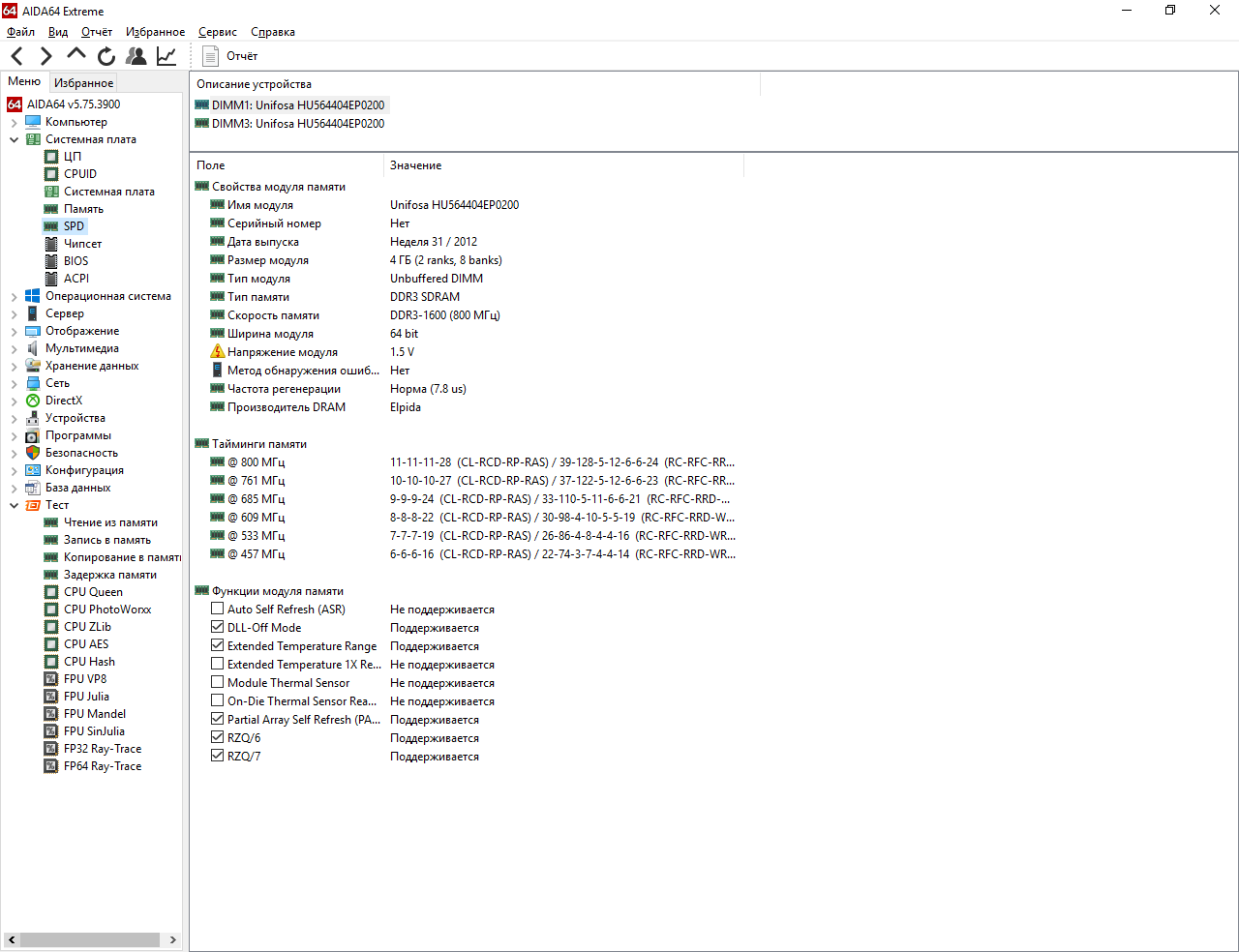
Task: Open the ACPI icon entry
Action: [x=51, y=279]
